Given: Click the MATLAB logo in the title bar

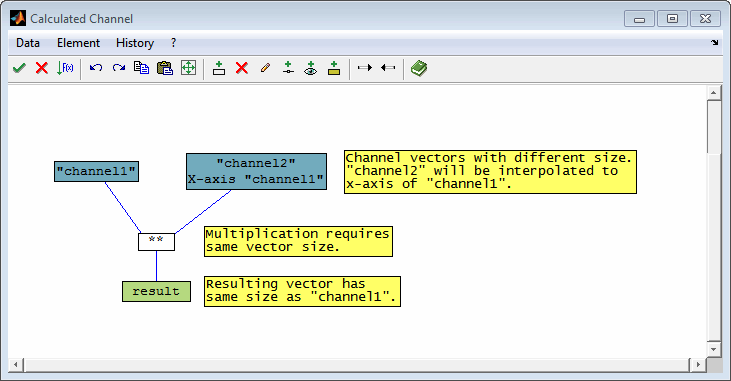Looking at the screenshot, I should [18, 18].
